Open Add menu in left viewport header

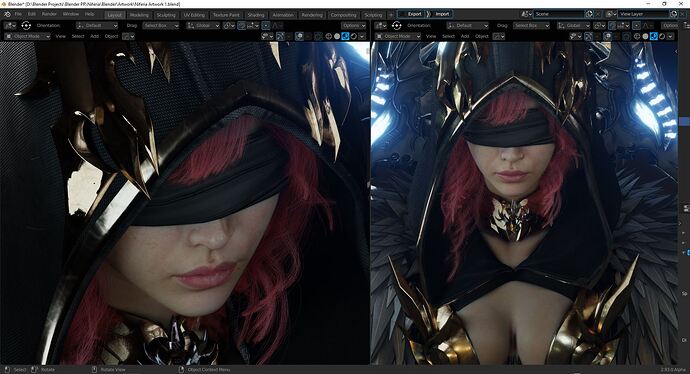click(x=95, y=37)
